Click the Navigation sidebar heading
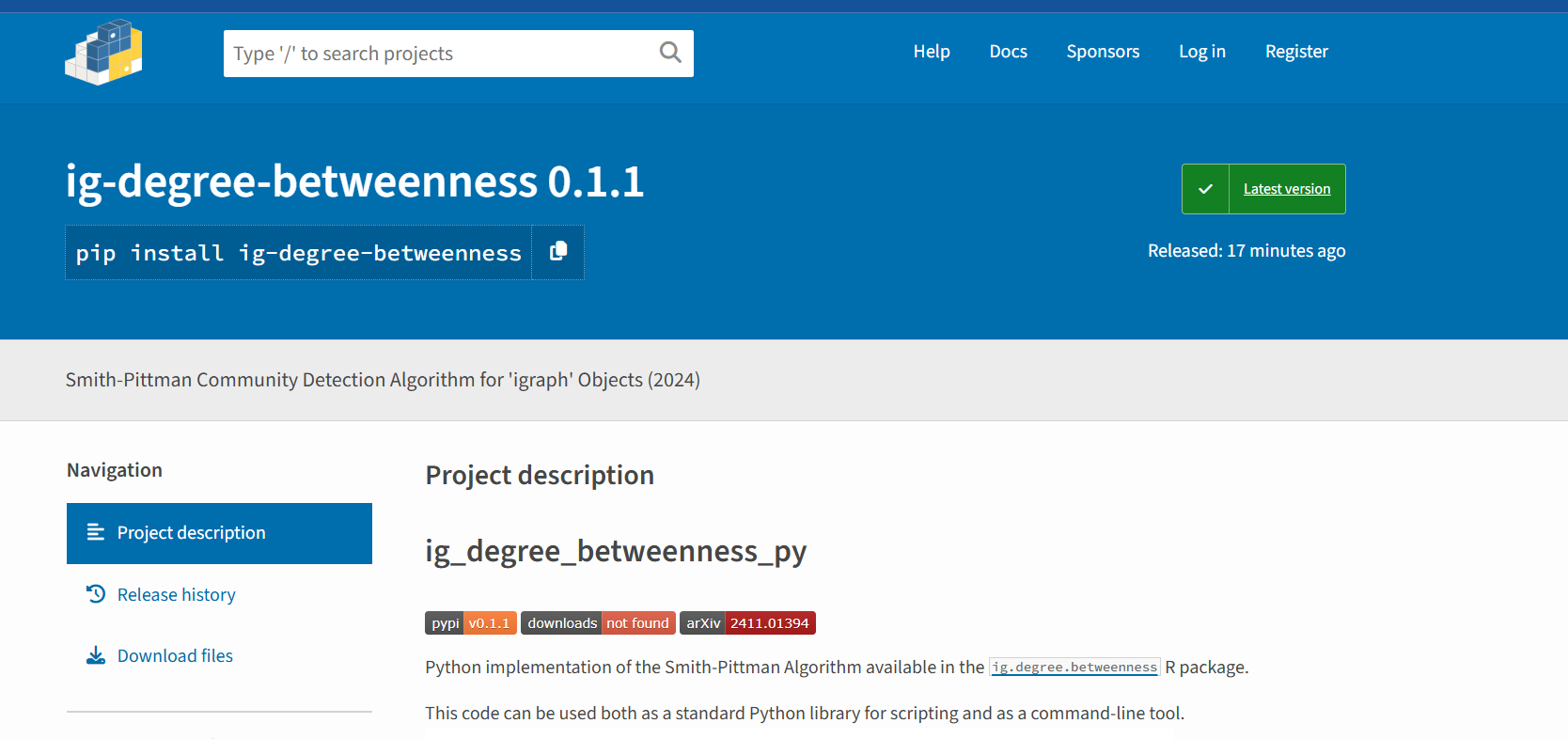 tap(115, 470)
